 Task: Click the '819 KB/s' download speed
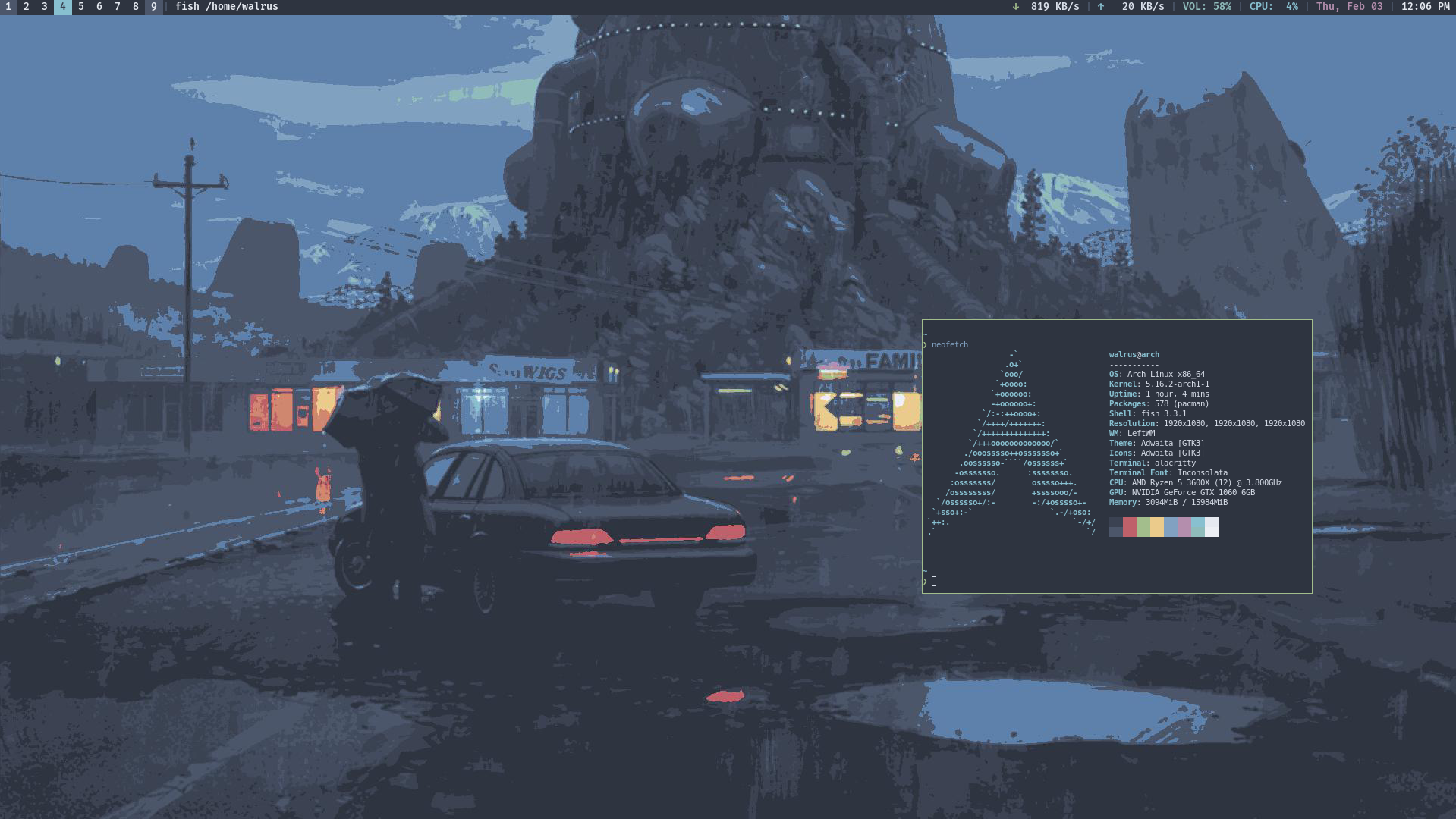point(1055,7)
